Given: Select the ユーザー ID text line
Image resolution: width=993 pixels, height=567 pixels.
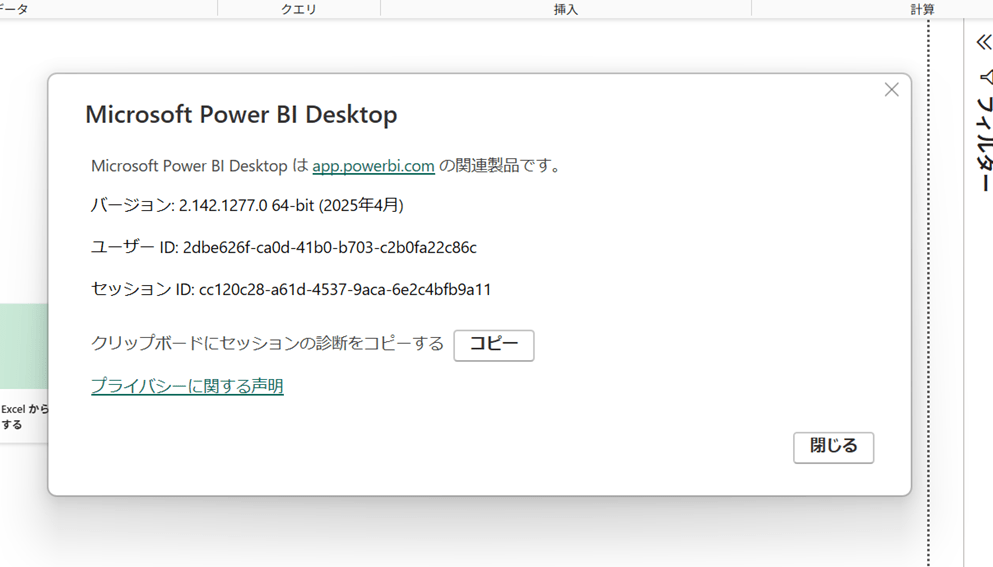Looking at the screenshot, I should 284,247.
